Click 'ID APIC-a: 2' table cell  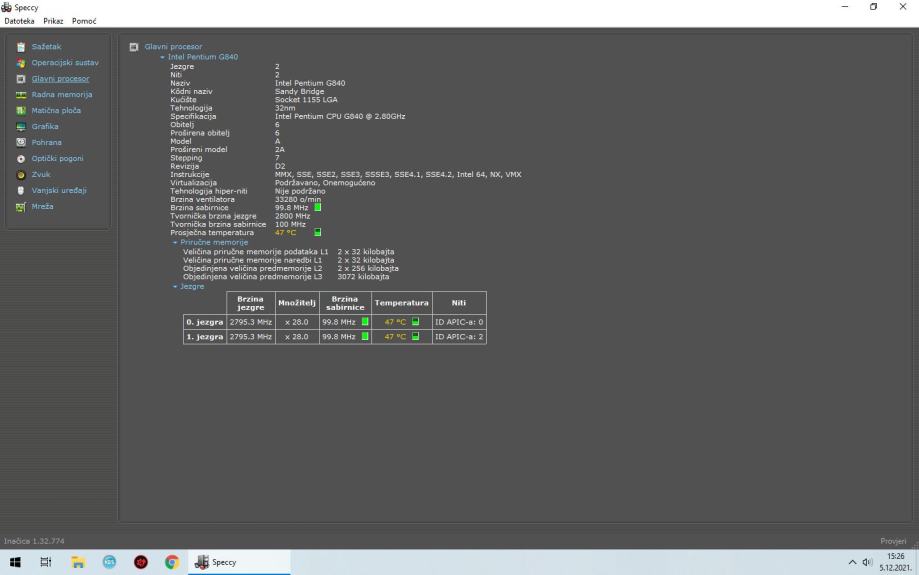click(459, 336)
